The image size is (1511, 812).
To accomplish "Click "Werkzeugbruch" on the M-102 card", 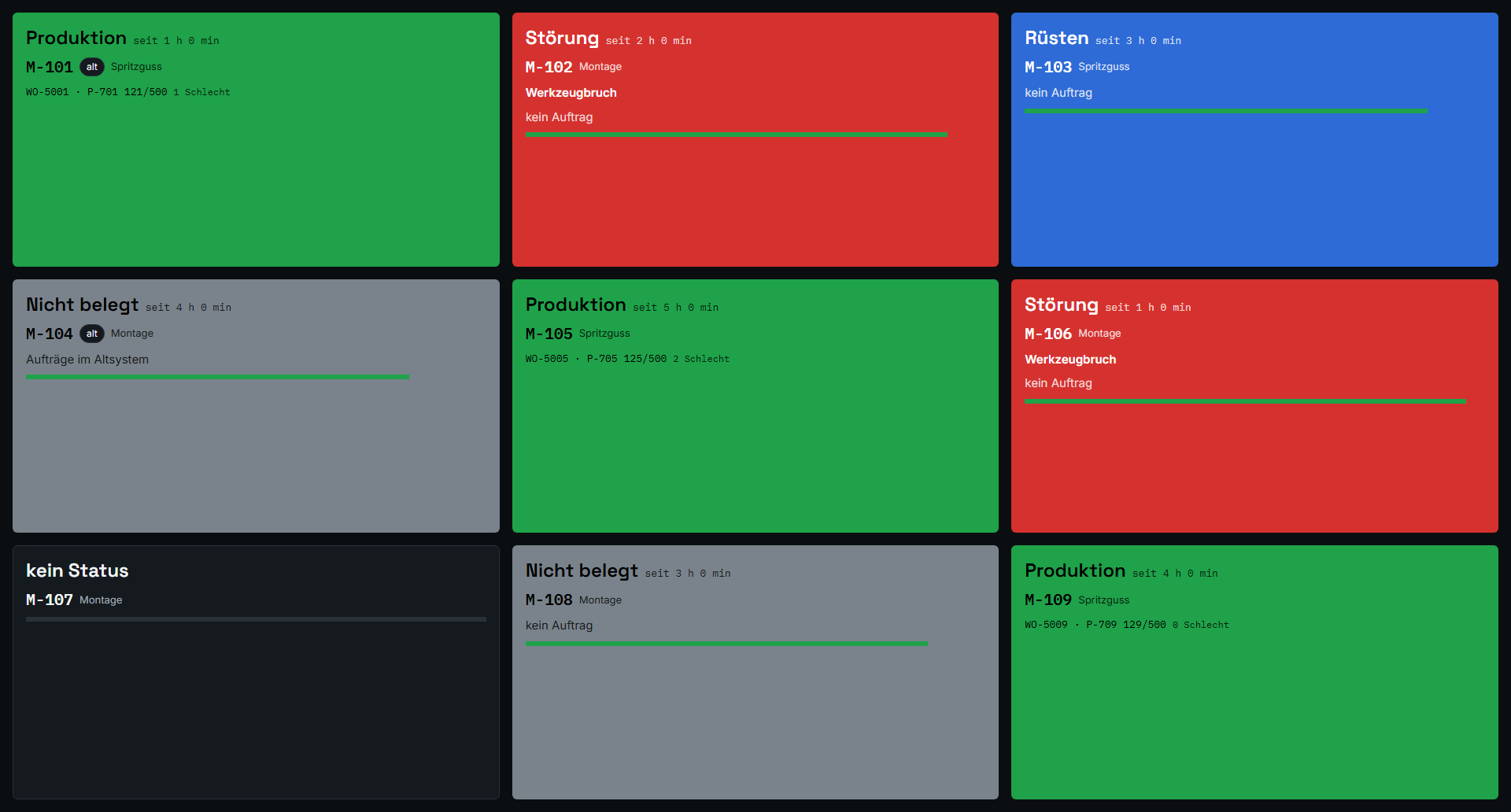I will pyautogui.click(x=571, y=93).
